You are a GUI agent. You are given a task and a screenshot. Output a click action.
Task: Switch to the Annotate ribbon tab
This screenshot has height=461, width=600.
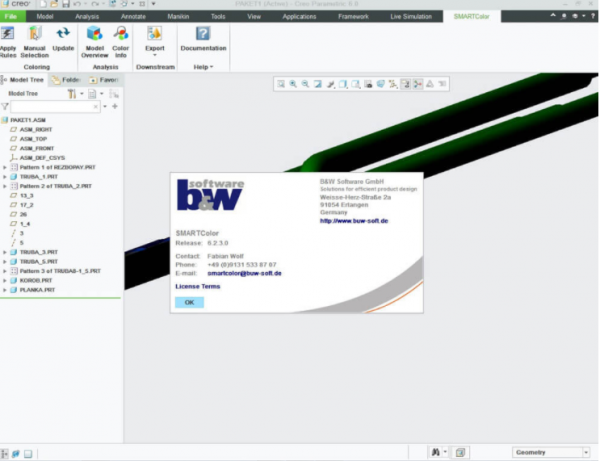(x=133, y=16)
